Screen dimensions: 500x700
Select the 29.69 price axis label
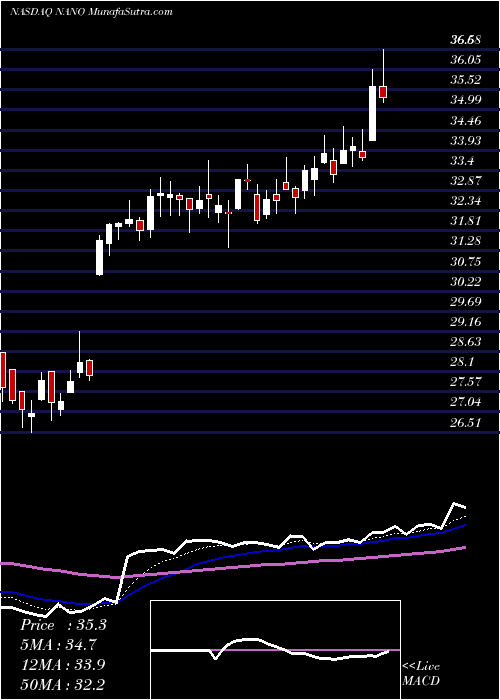pyautogui.click(x=465, y=302)
